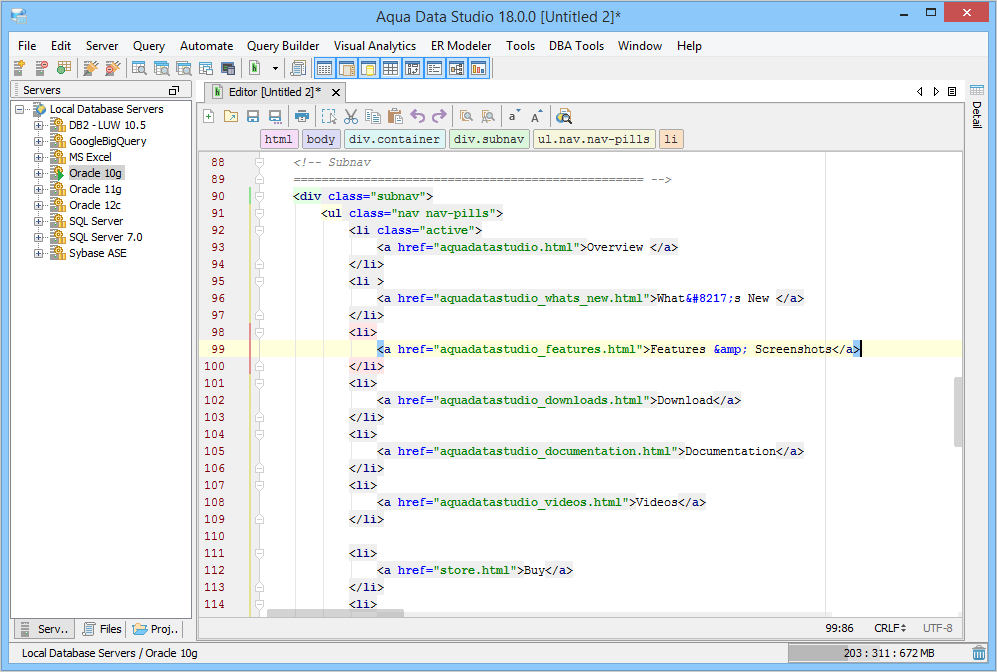This screenshot has height=672, width=997.
Task: Click the scripts scroll icon in toolbar
Action: pyautogui.click(x=298, y=68)
